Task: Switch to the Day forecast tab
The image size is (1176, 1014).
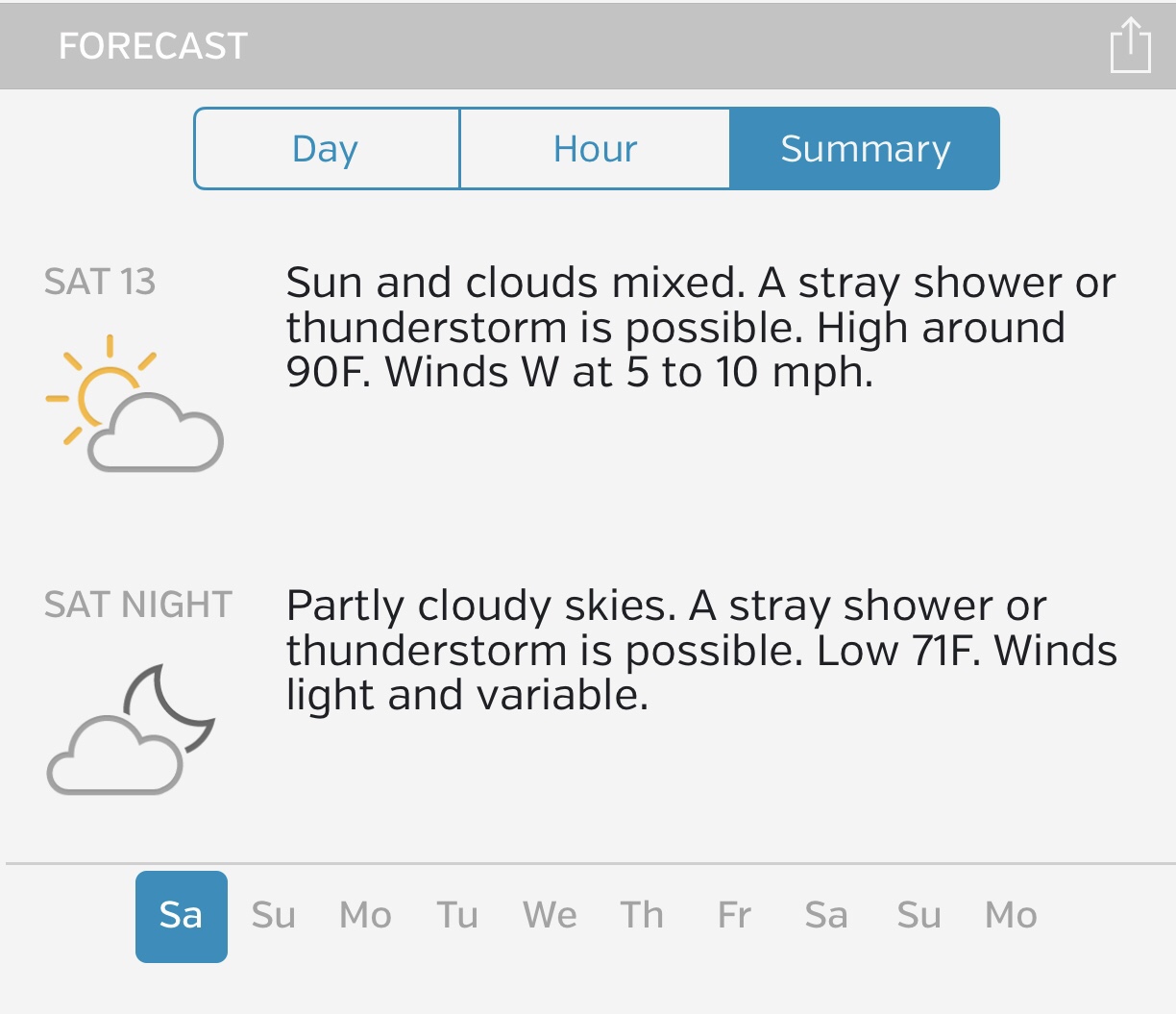Action: (x=327, y=149)
